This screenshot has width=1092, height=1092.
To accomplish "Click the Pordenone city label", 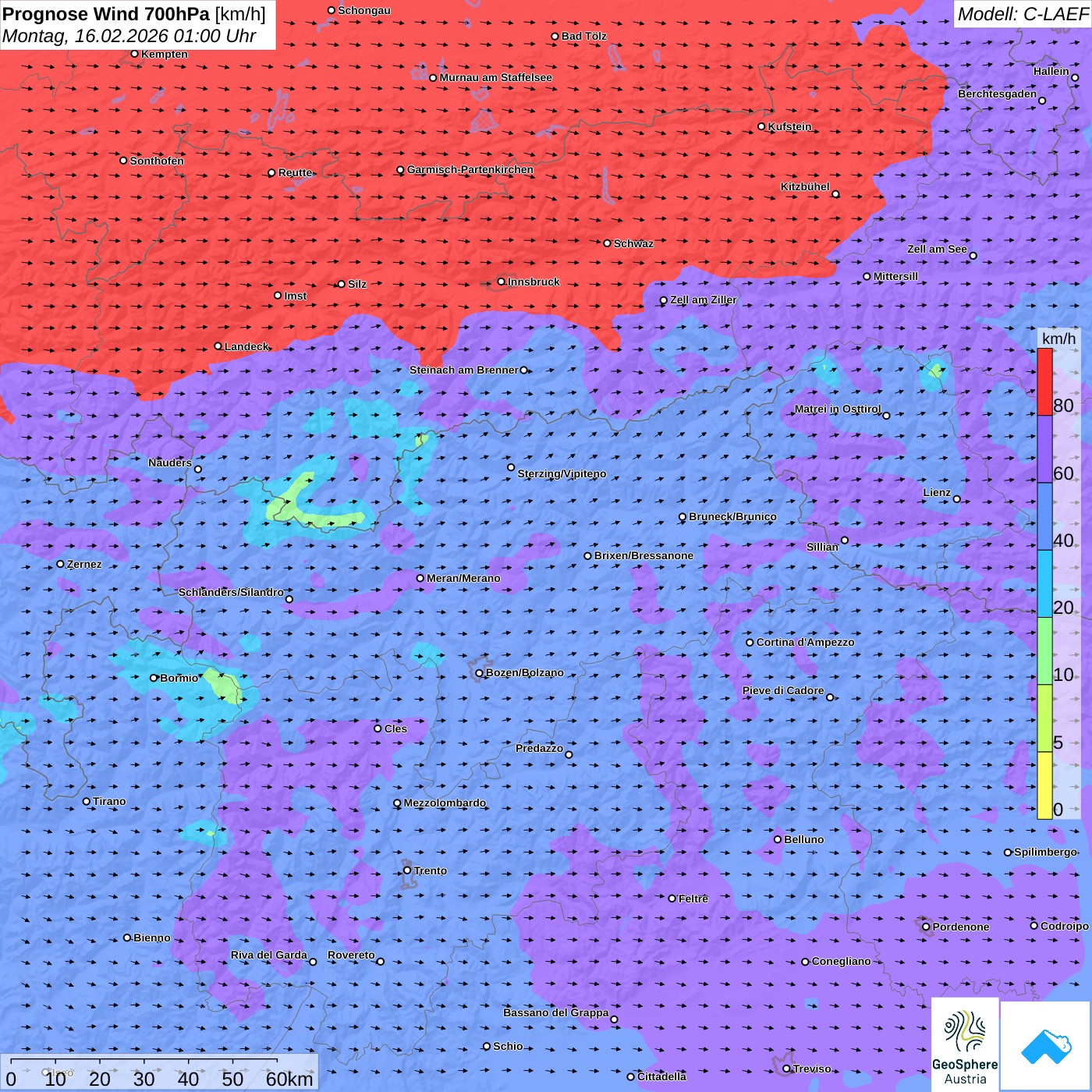I will 961,927.
